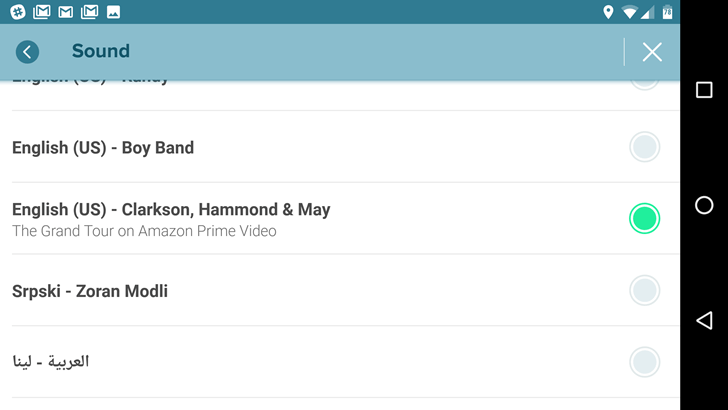Go back using the header arrow icon
The image size is (728, 410).
[x=27, y=52]
